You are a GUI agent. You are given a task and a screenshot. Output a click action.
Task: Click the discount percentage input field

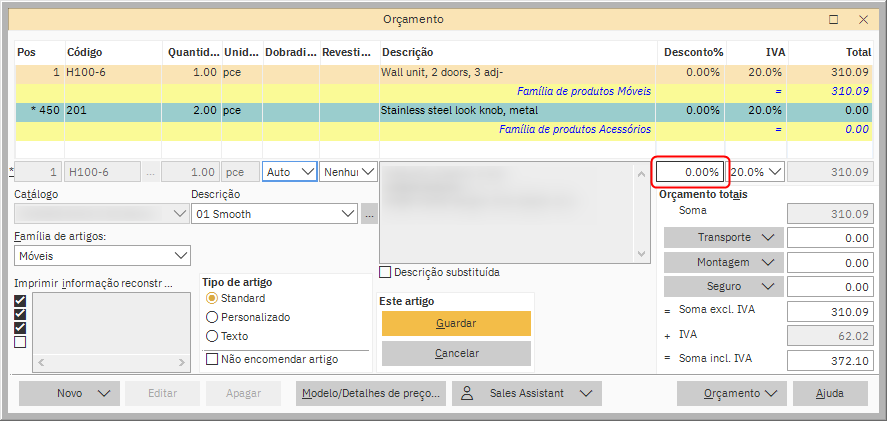(x=690, y=172)
